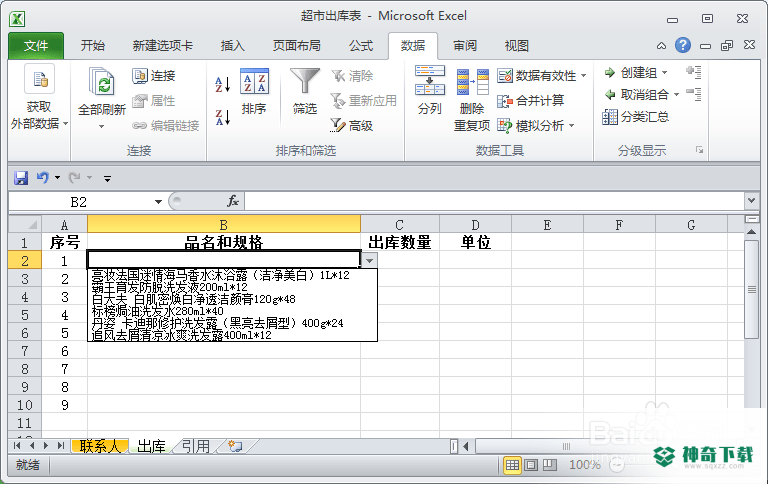
Task: Customize Quick Access Toolbar dropdown
Action: pos(107,178)
